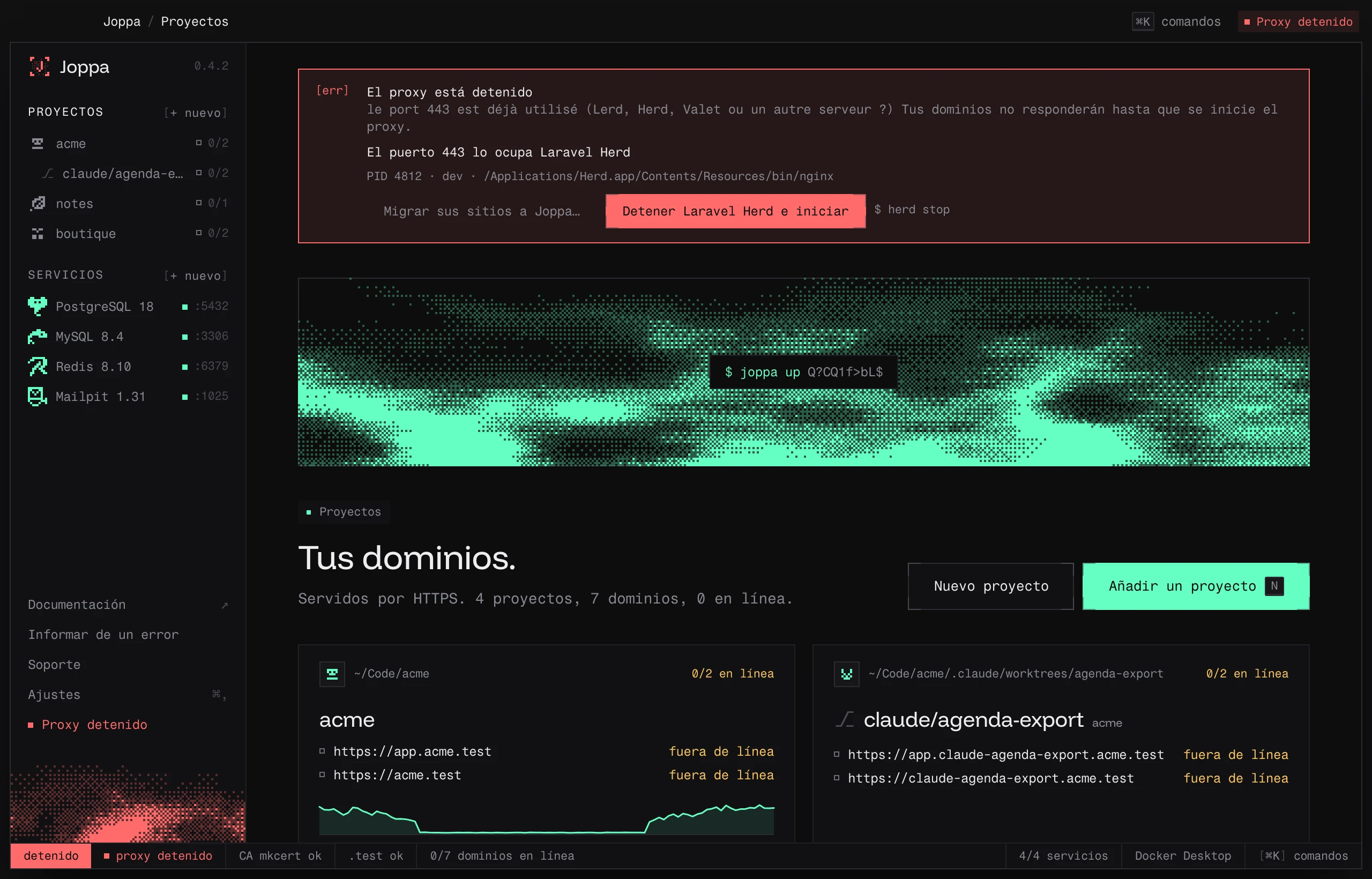Click Migrar sus sitios a Joppa… link
This screenshot has width=1372, height=879.
(482, 211)
